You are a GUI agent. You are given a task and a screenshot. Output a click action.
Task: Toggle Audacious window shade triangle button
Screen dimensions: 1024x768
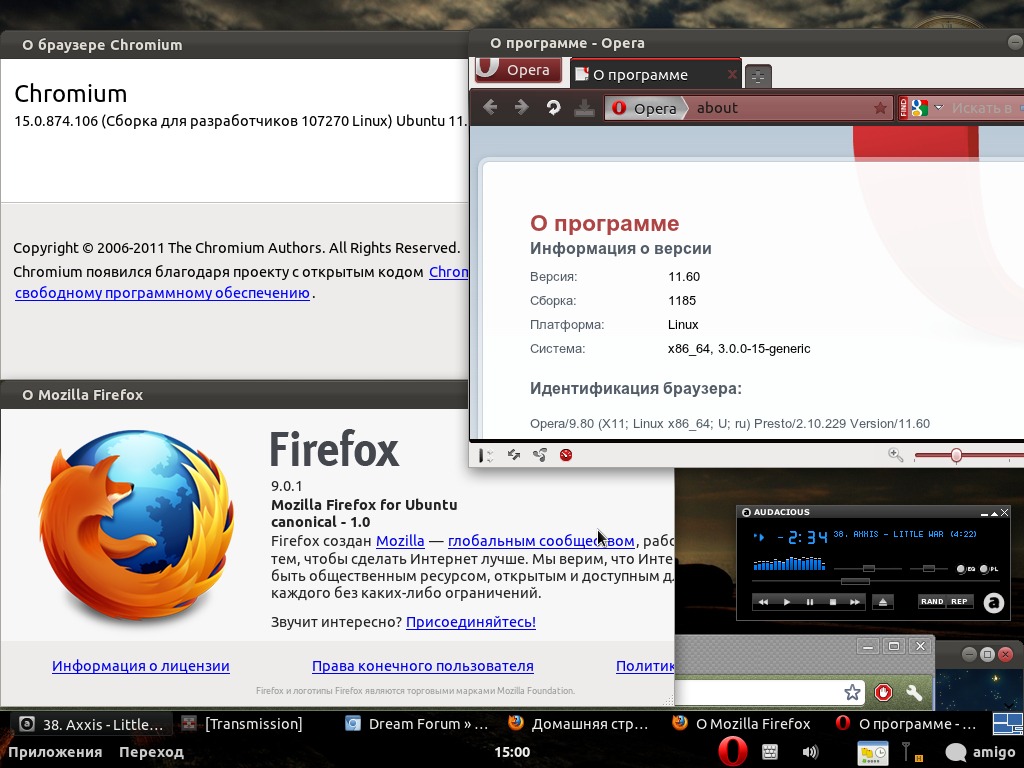995,513
